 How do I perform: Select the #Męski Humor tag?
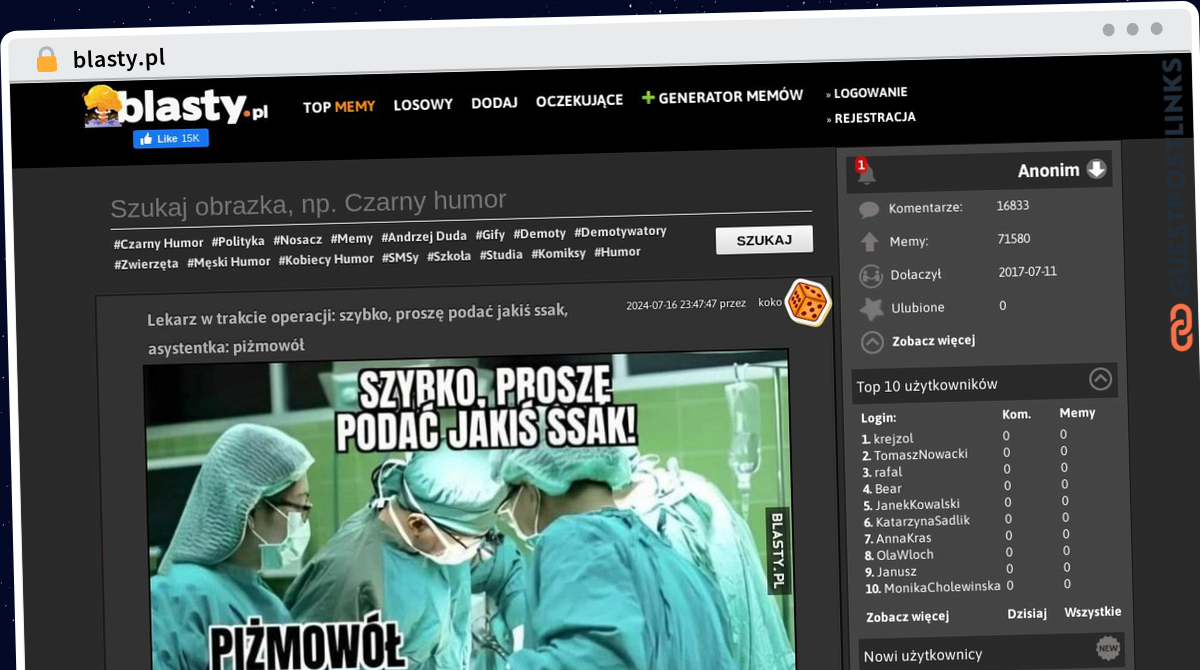pyautogui.click(x=229, y=262)
